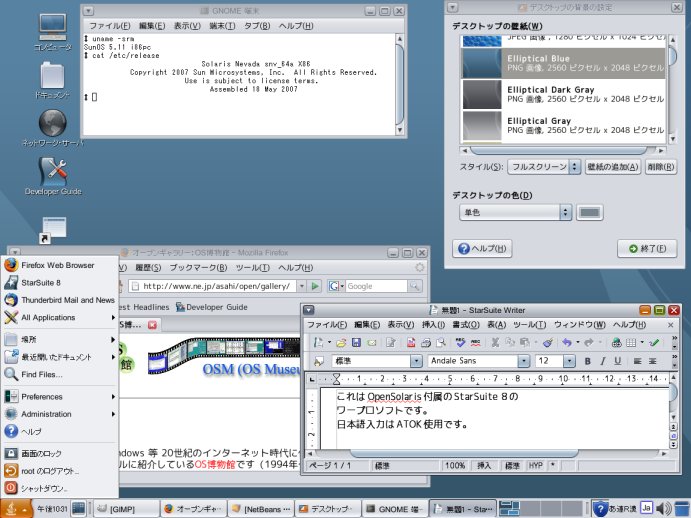Click the Firefox green Go arrow button
This screenshot has height=518, width=691.
click(x=315, y=286)
